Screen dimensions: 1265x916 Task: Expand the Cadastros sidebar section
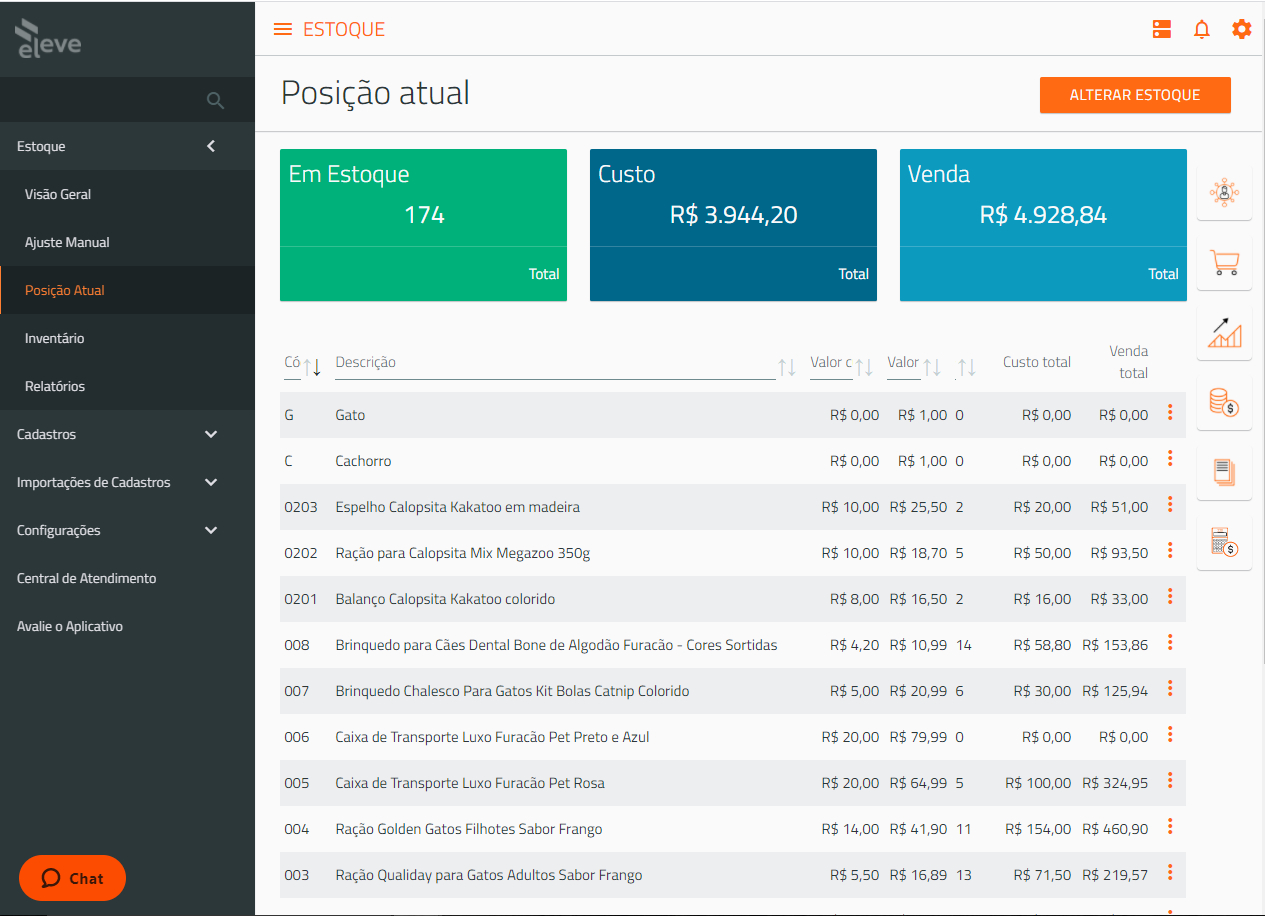click(211, 434)
